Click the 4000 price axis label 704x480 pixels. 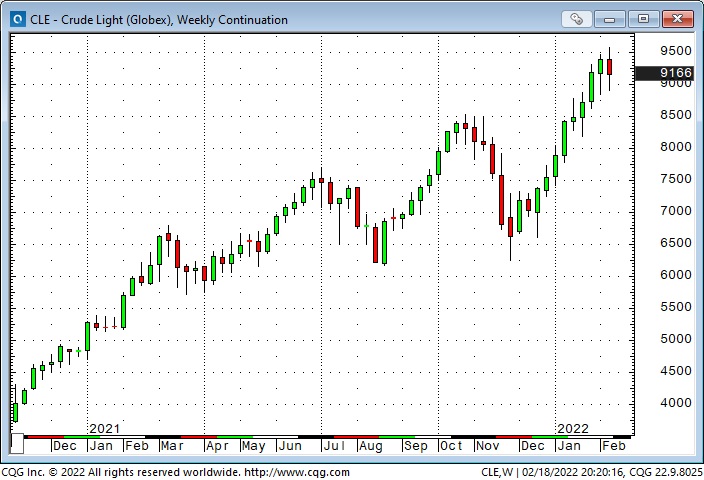pos(676,403)
